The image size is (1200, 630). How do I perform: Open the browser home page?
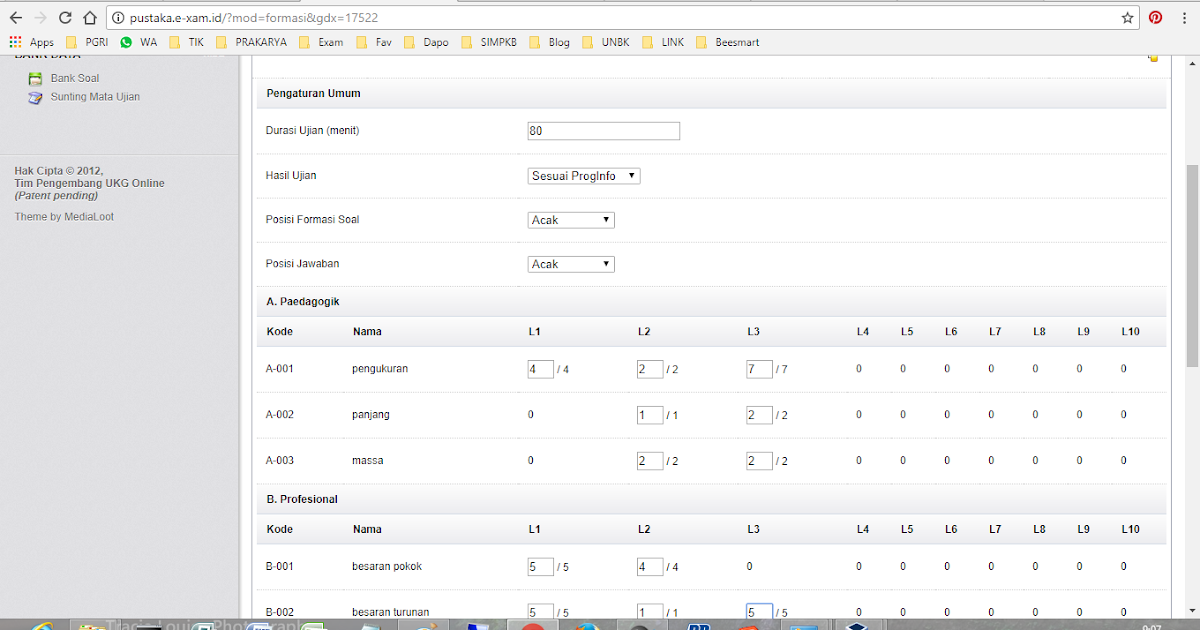(x=90, y=18)
